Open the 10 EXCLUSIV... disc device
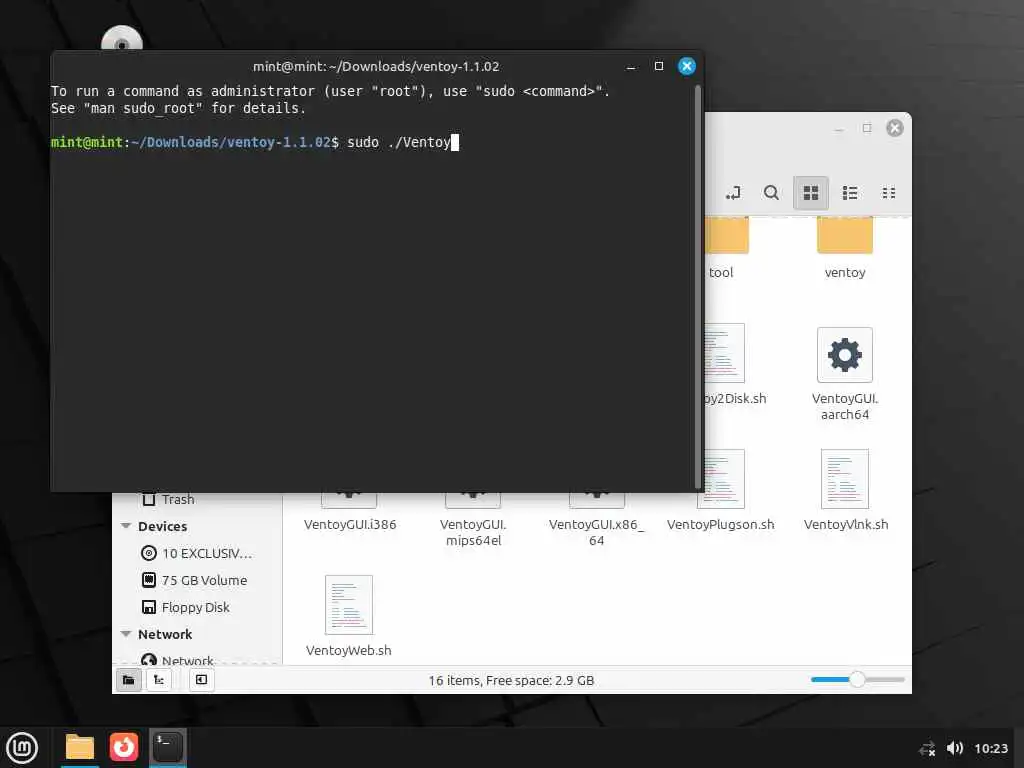 point(196,553)
